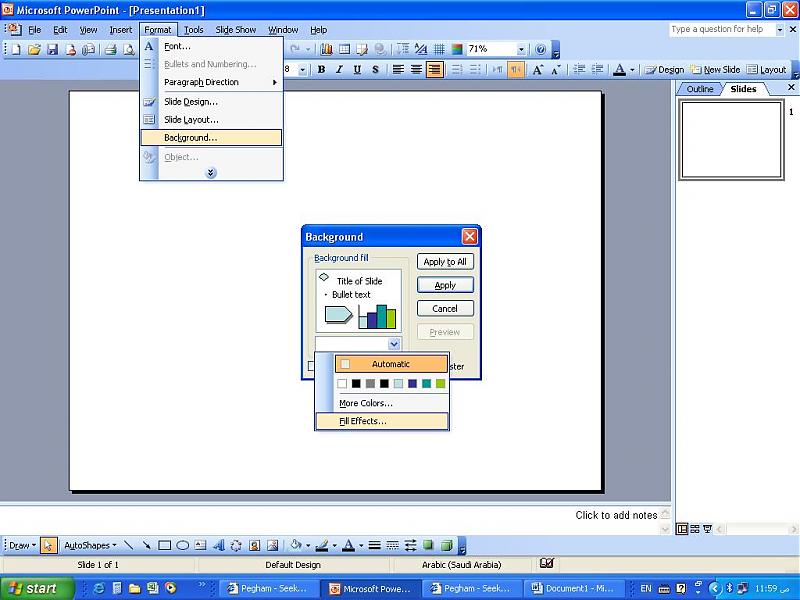Open the Design task pane button
800x600 pixels.
pos(664,69)
